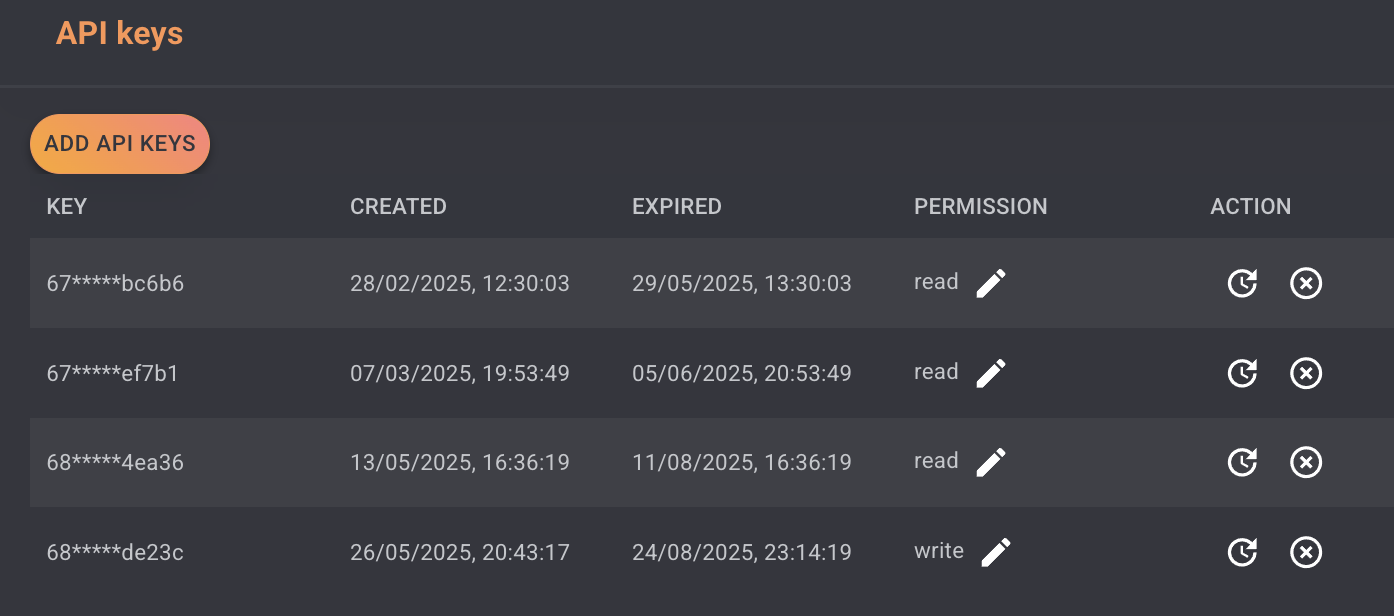Edit write permission of key 68*****de23c

click(x=996, y=552)
